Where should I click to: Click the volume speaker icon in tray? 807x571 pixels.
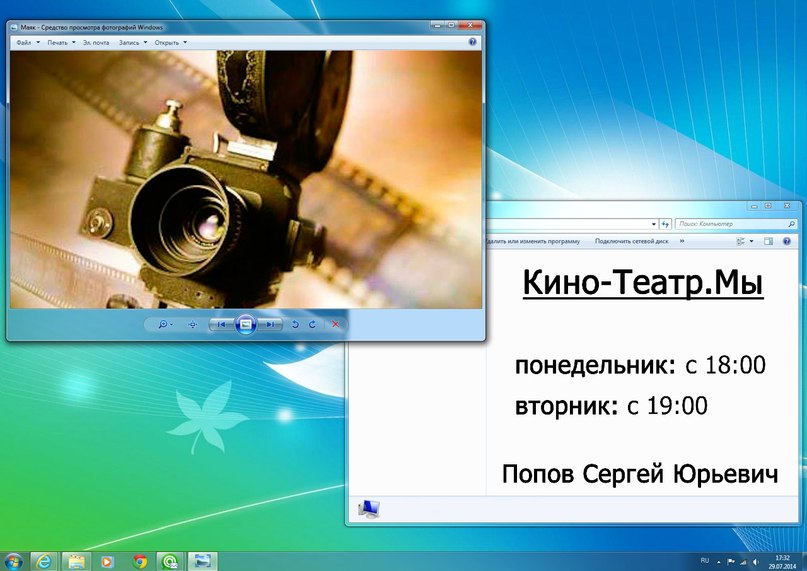pyautogui.click(x=756, y=562)
